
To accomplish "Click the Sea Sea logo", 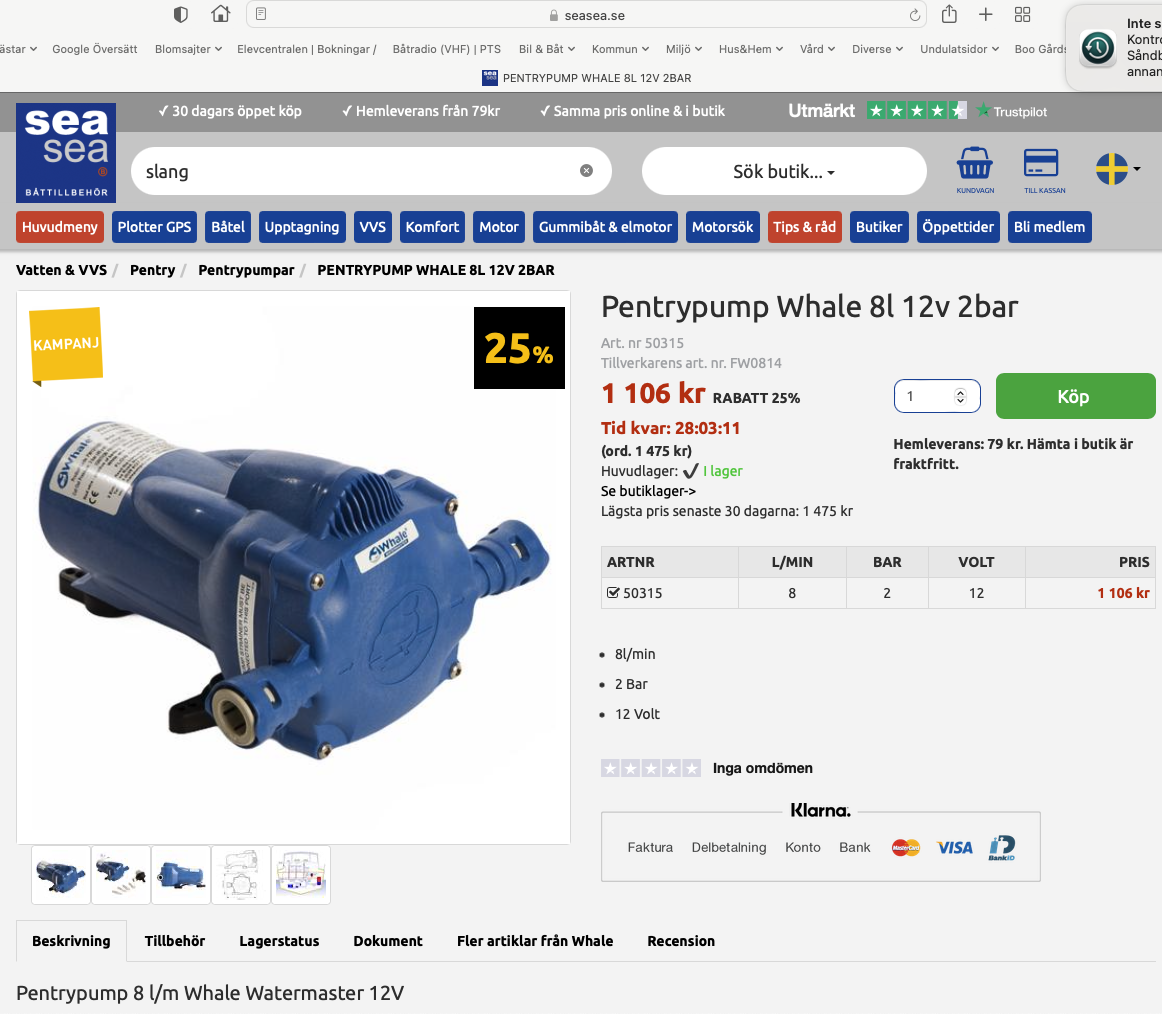I will [x=66, y=152].
